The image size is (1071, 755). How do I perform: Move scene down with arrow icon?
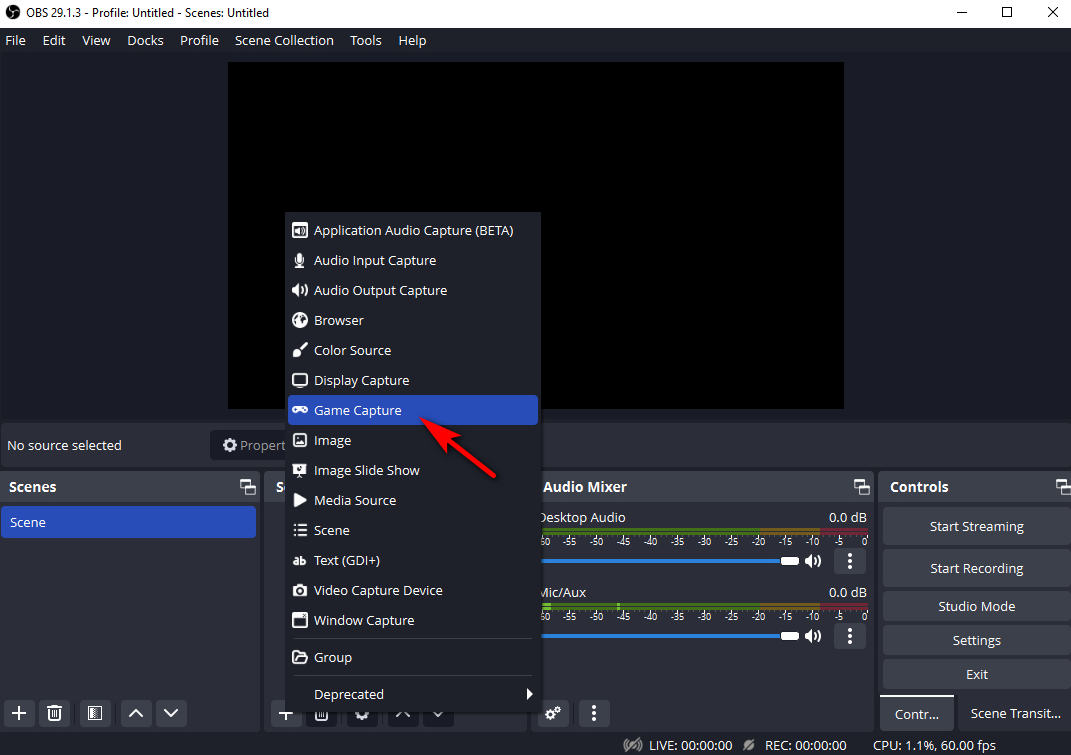coord(171,713)
